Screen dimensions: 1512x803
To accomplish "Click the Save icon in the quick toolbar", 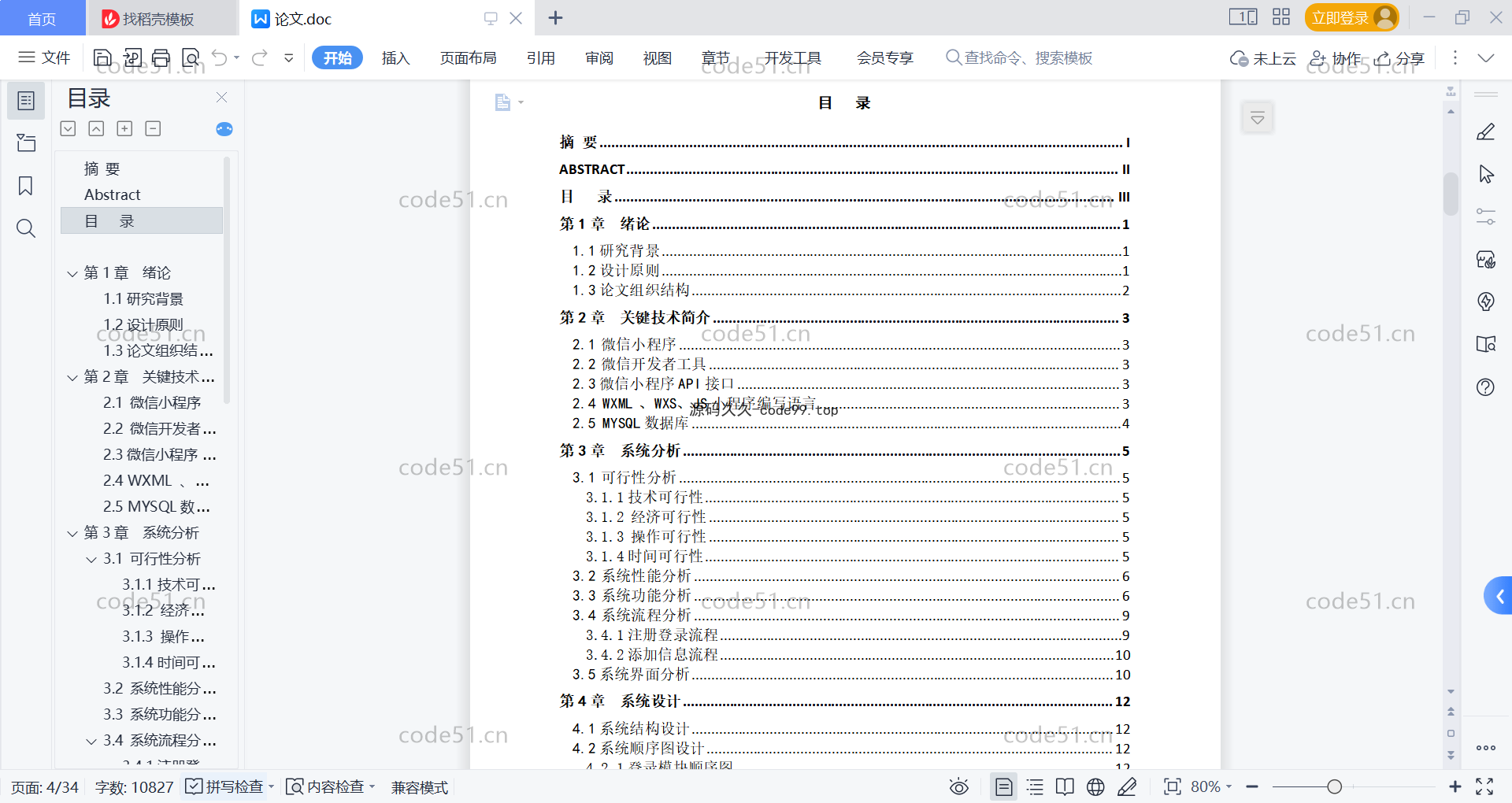I will [102, 57].
